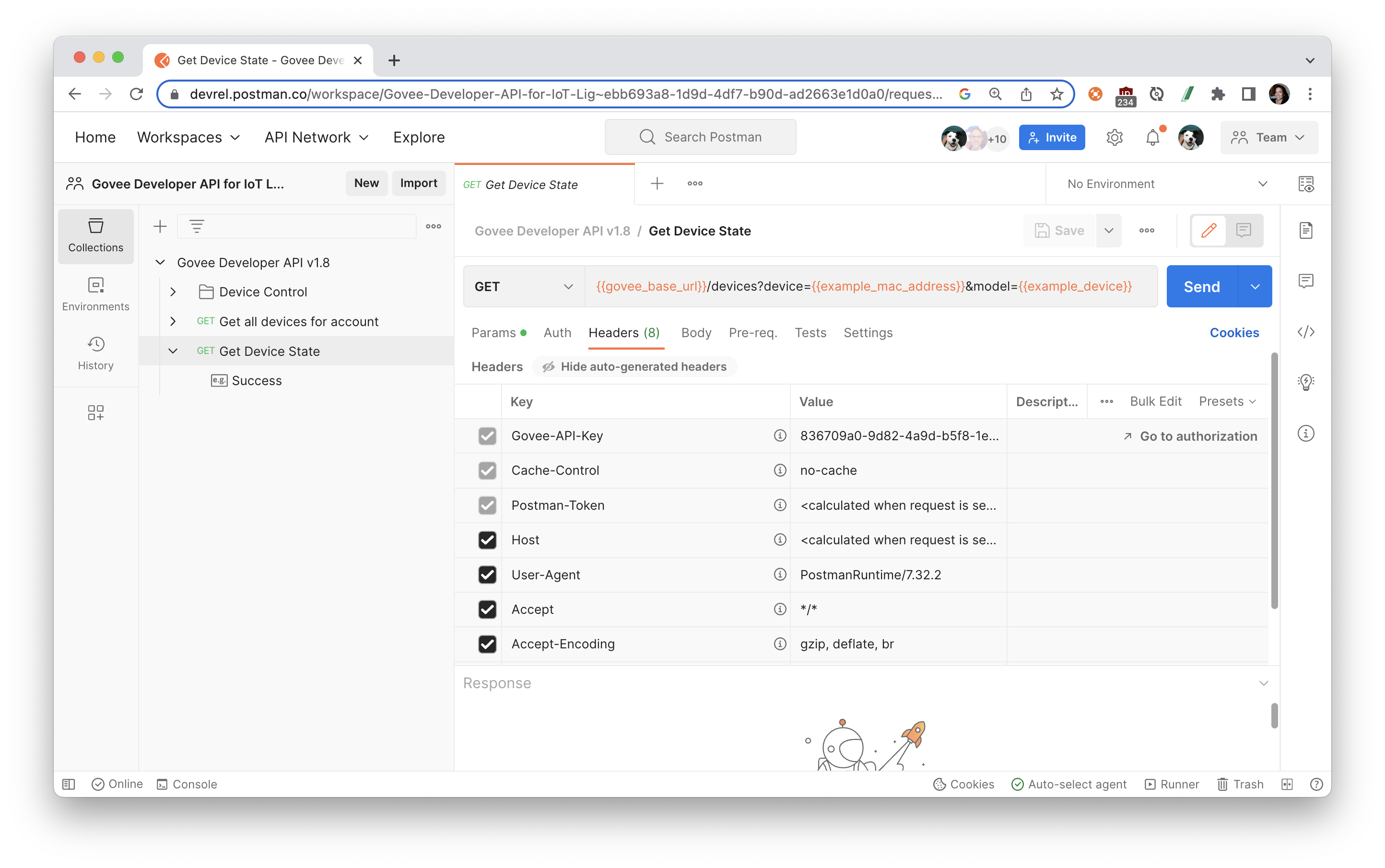
Task: Open Postman settings gear icon
Action: pyautogui.click(x=1114, y=138)
